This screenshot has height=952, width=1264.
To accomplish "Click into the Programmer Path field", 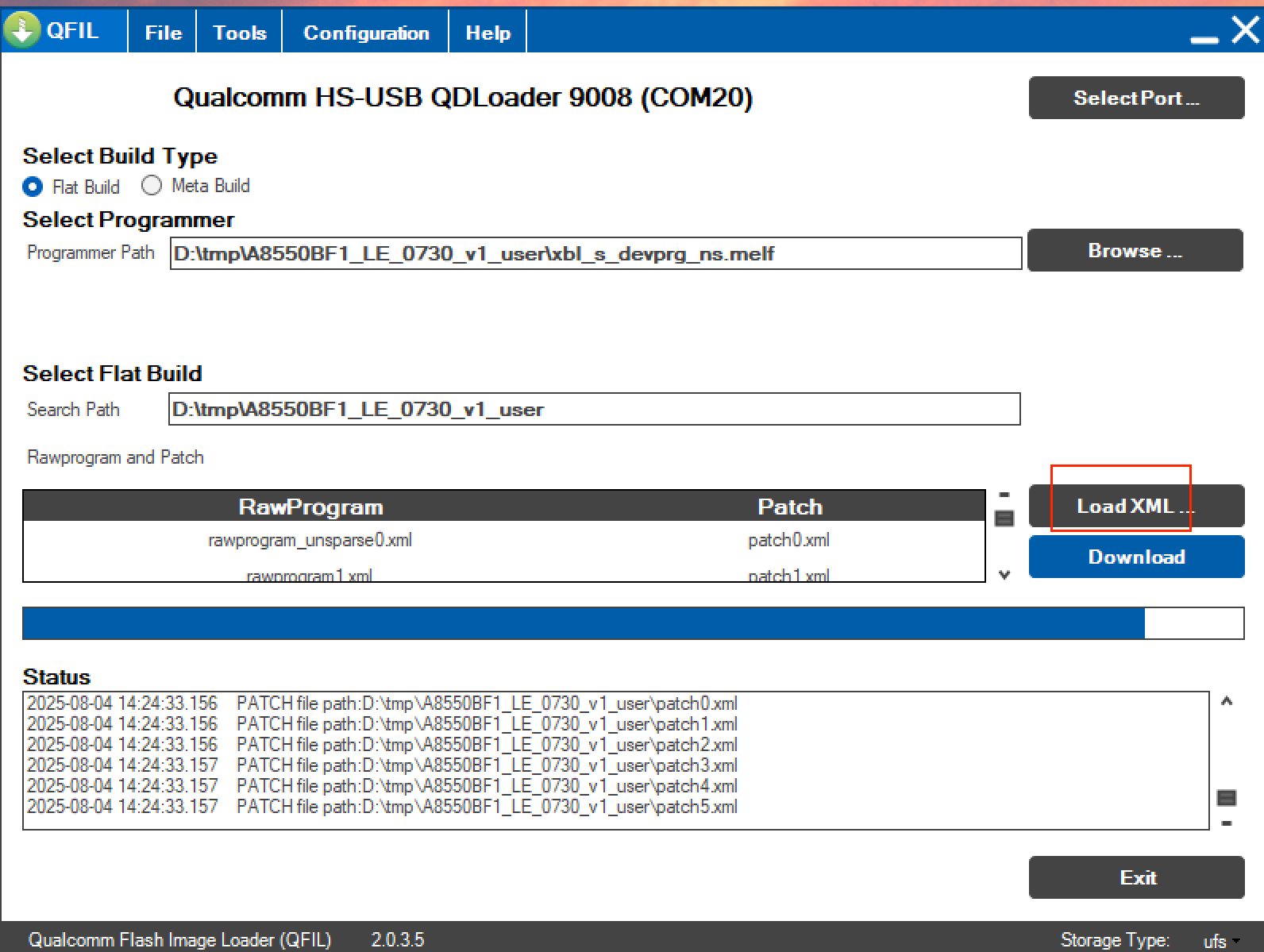I will (x=595, y=253).
